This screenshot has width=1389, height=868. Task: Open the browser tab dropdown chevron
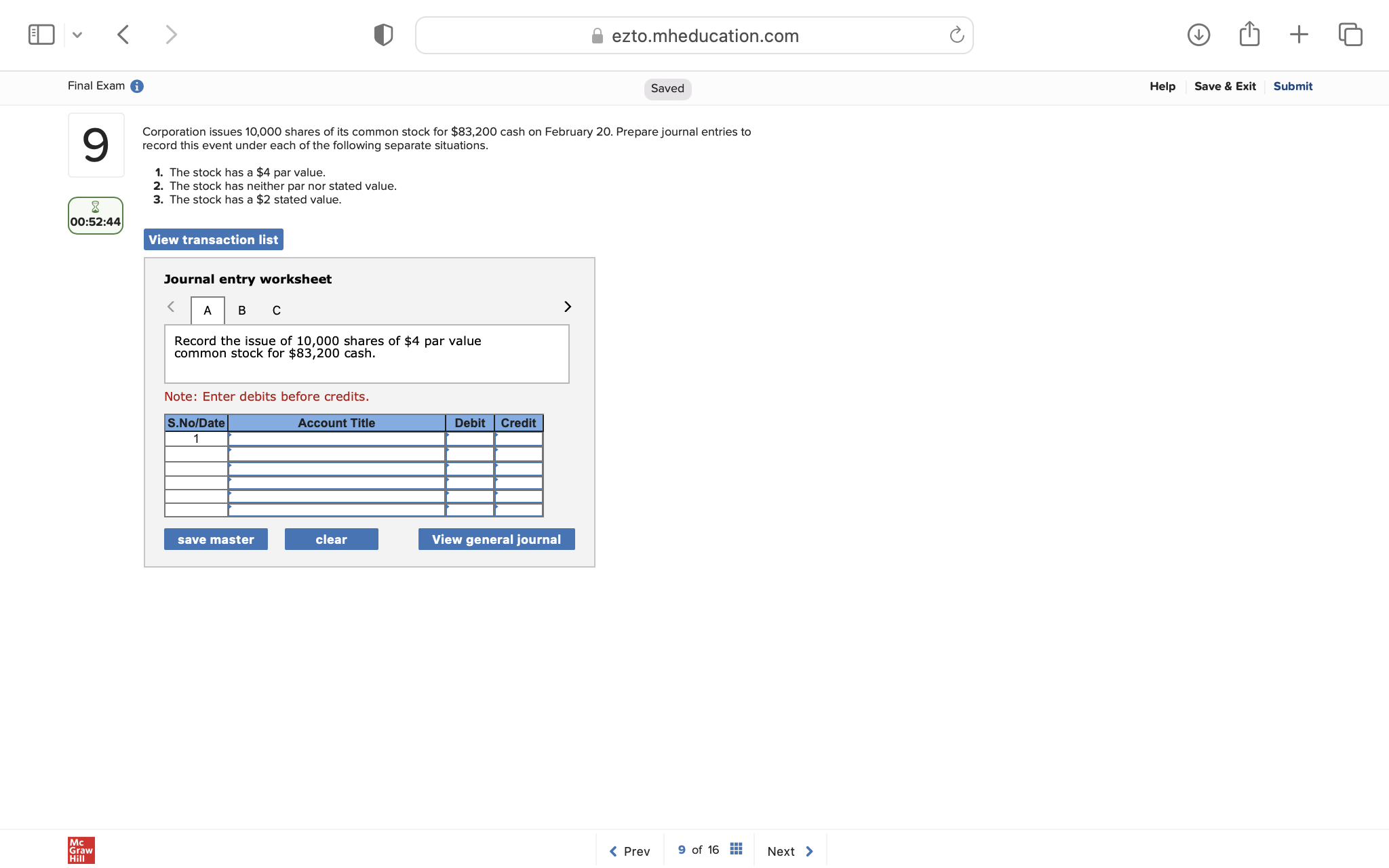(x=77, y=34)
